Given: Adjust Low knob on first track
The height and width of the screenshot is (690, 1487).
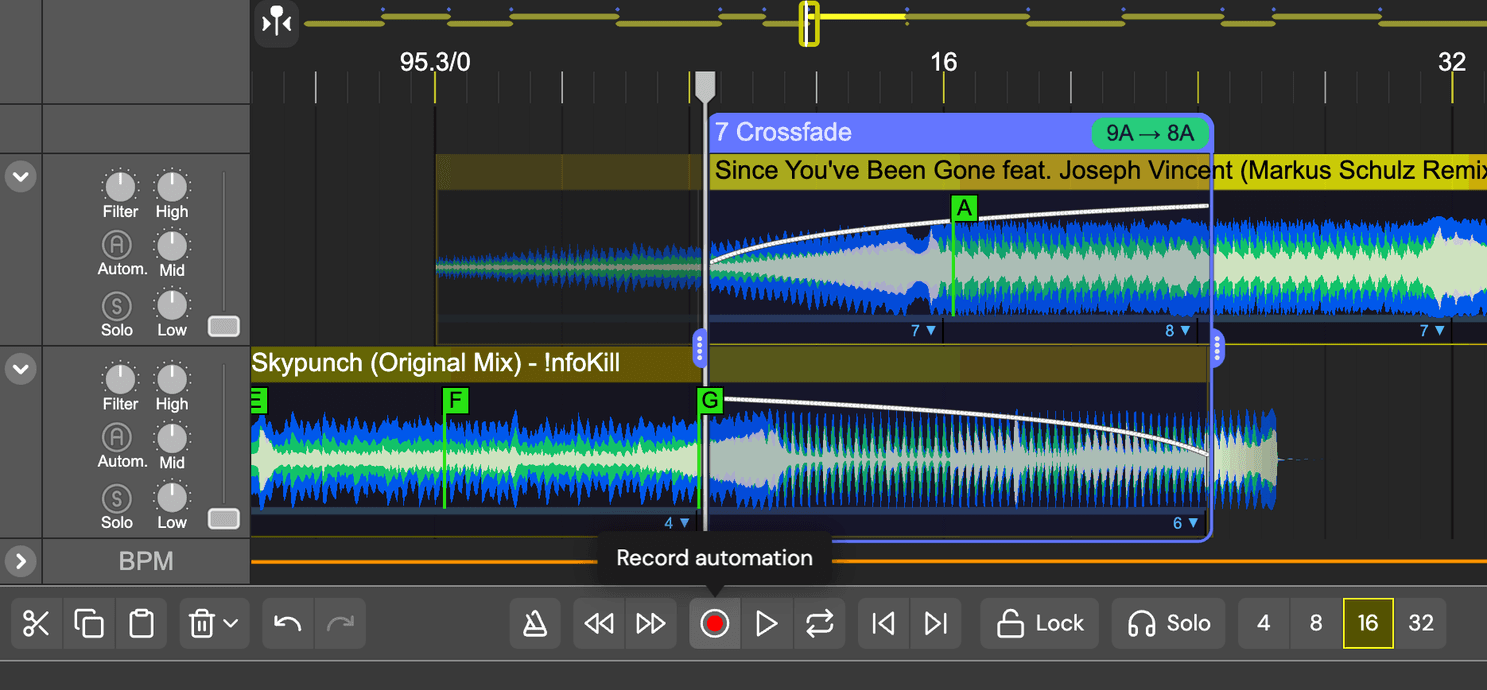Looking at the screenshot, I should (172, 304).
